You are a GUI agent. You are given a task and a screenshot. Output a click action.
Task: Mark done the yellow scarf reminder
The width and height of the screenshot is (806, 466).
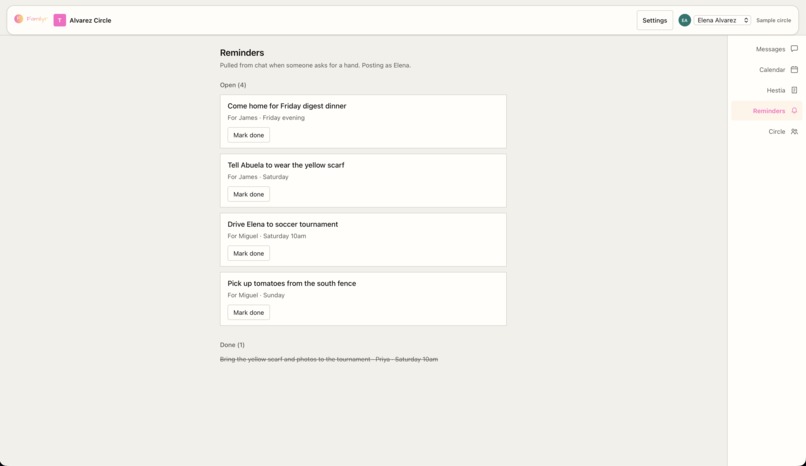[248, 194]
